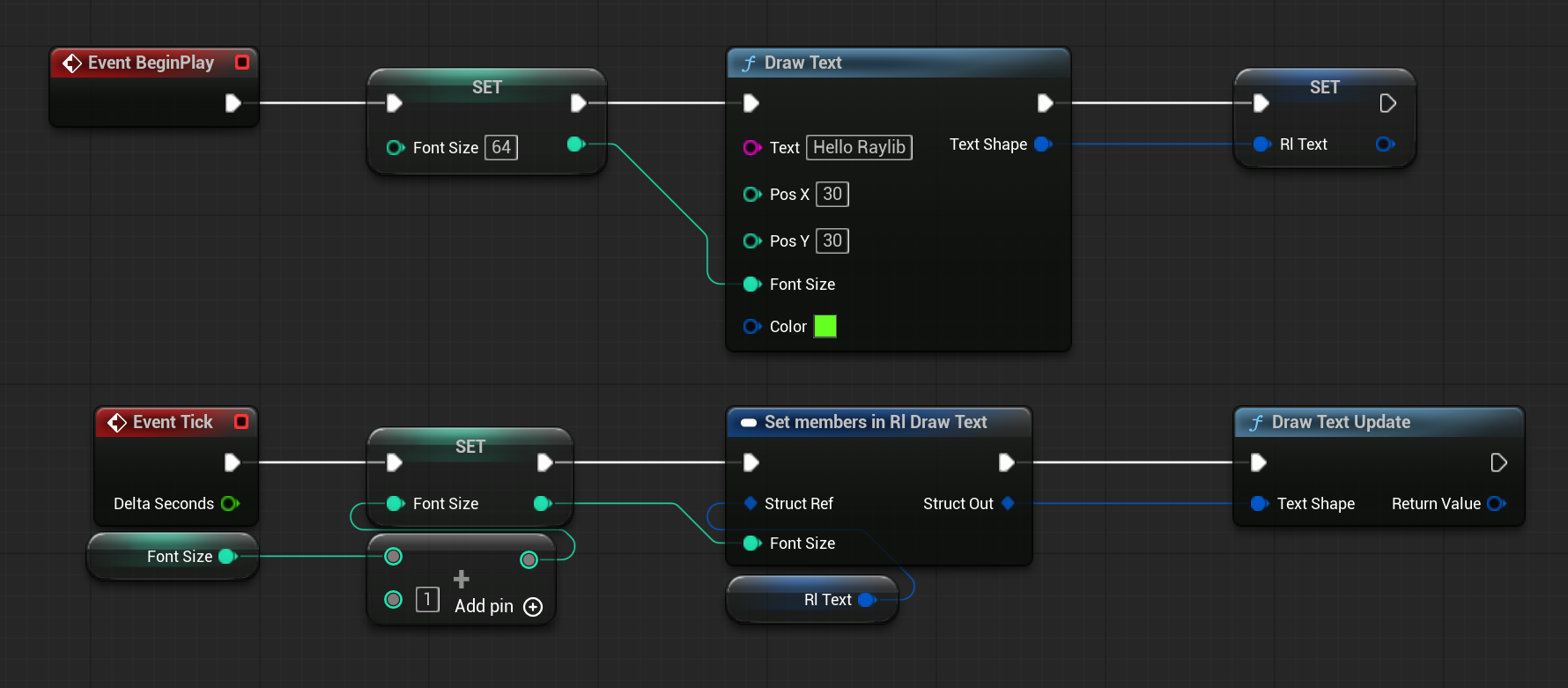Image resolution: width=1568 pixels, height=688 pixels.
Task: Click the output pin of the lower Font Size SET node
Action: [543, 503]
